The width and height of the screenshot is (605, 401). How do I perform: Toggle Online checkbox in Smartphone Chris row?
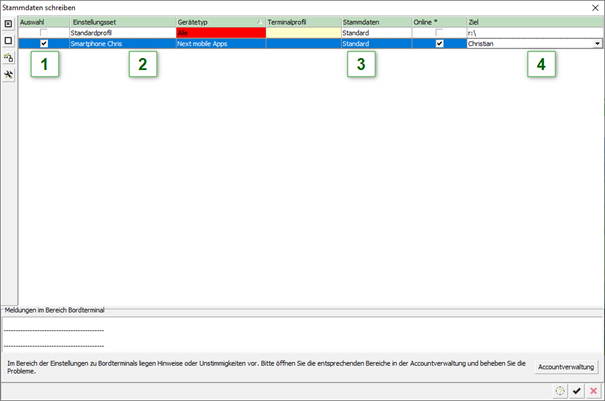coord(439,44)
